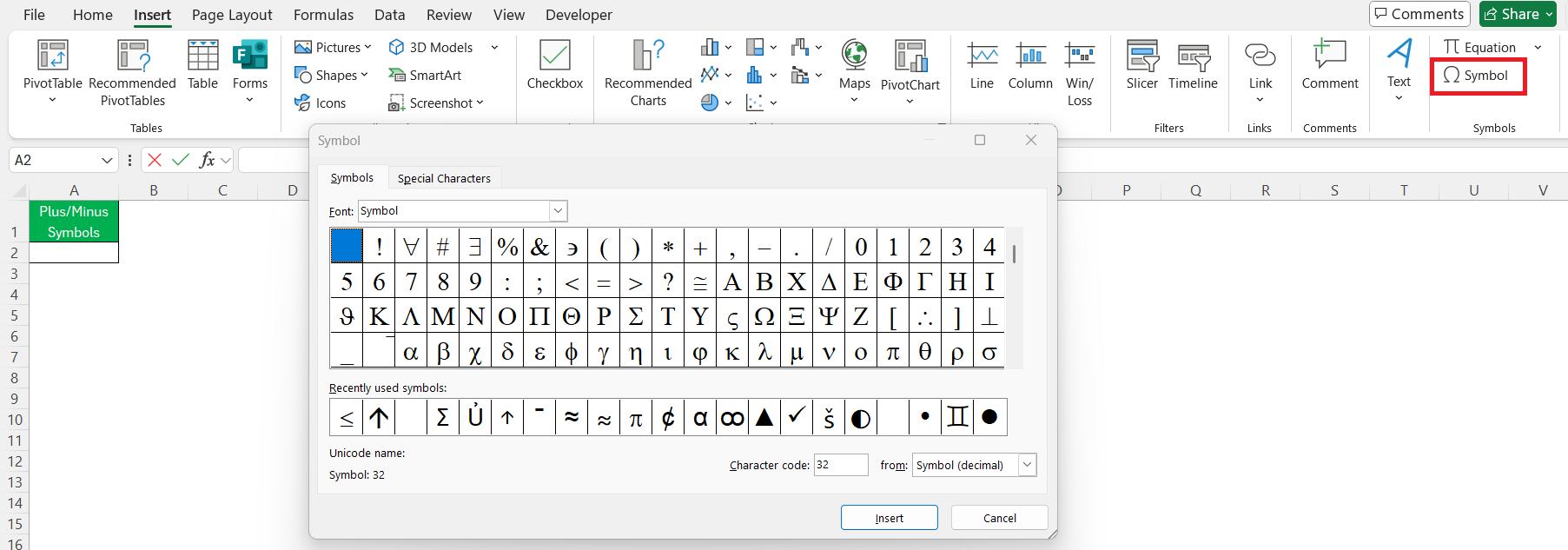Choose the black triangle recent symbol

tap(764, 417)
